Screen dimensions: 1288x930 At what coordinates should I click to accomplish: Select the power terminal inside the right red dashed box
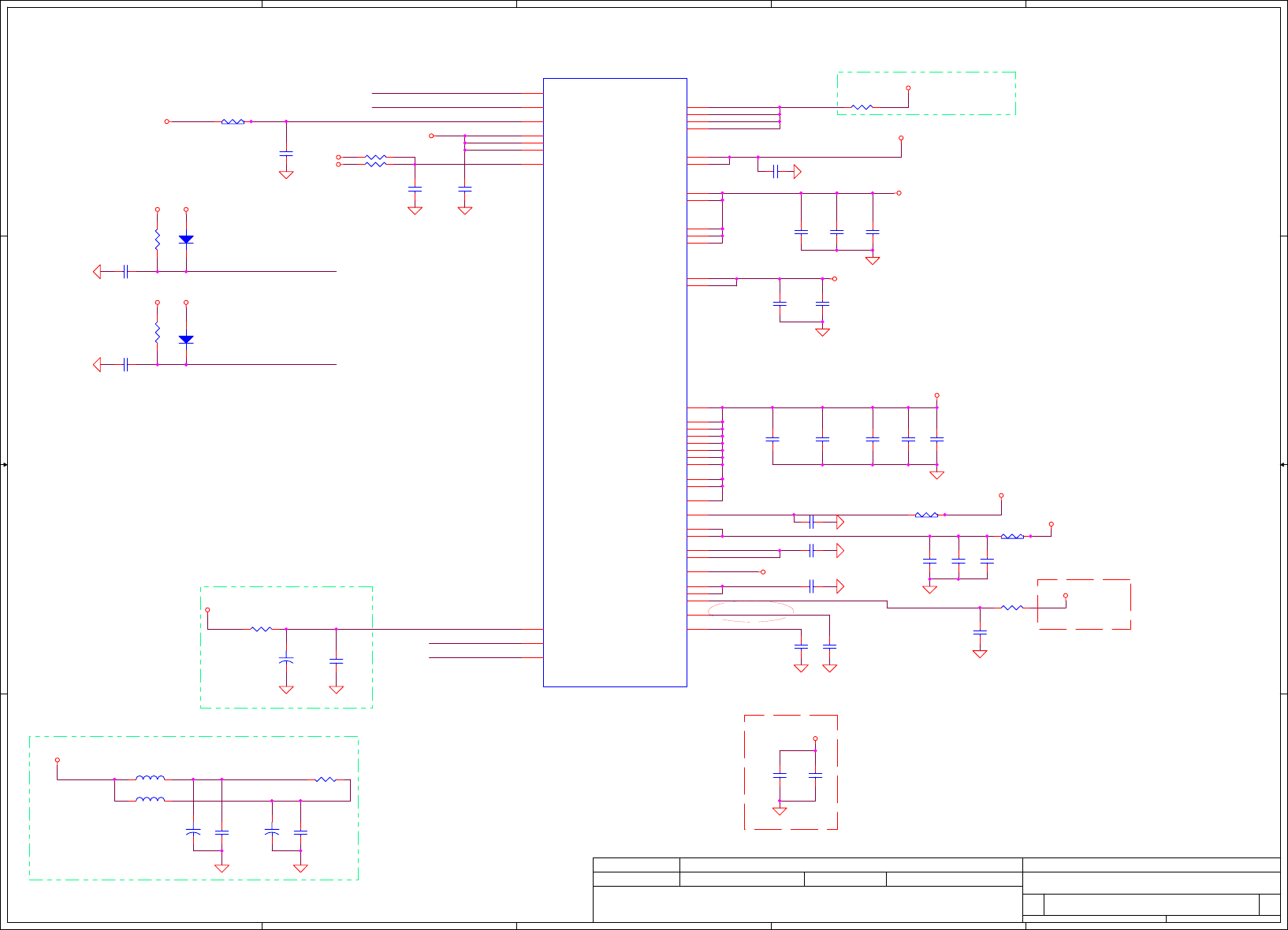[x=1066, y=596]
